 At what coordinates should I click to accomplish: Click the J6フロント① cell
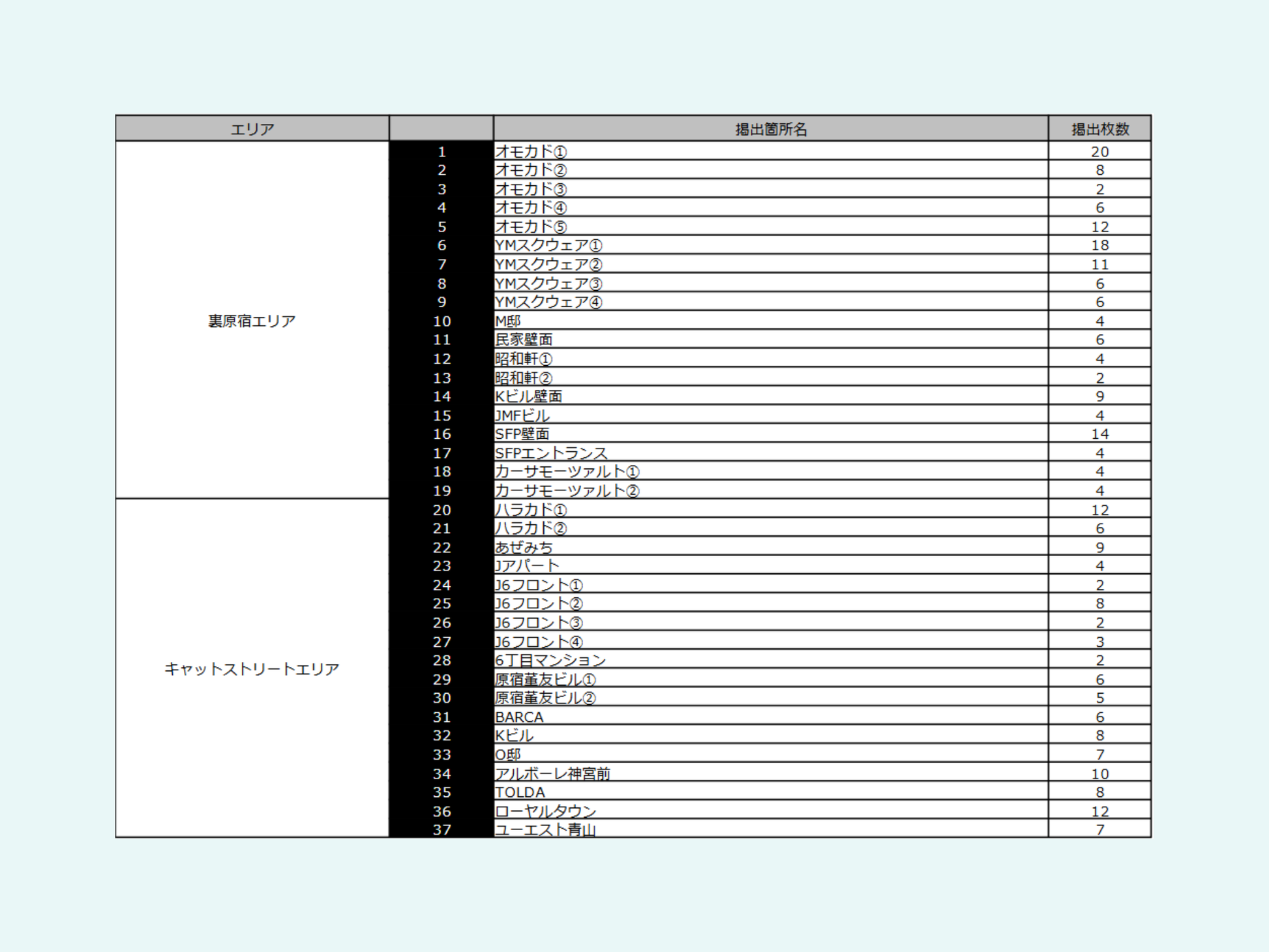[x=771, y=584]
